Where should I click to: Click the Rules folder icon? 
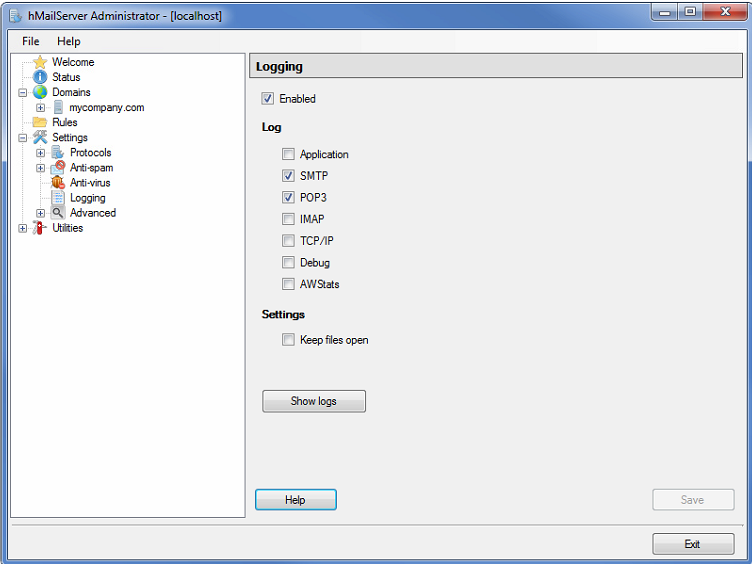pos(40,122)
